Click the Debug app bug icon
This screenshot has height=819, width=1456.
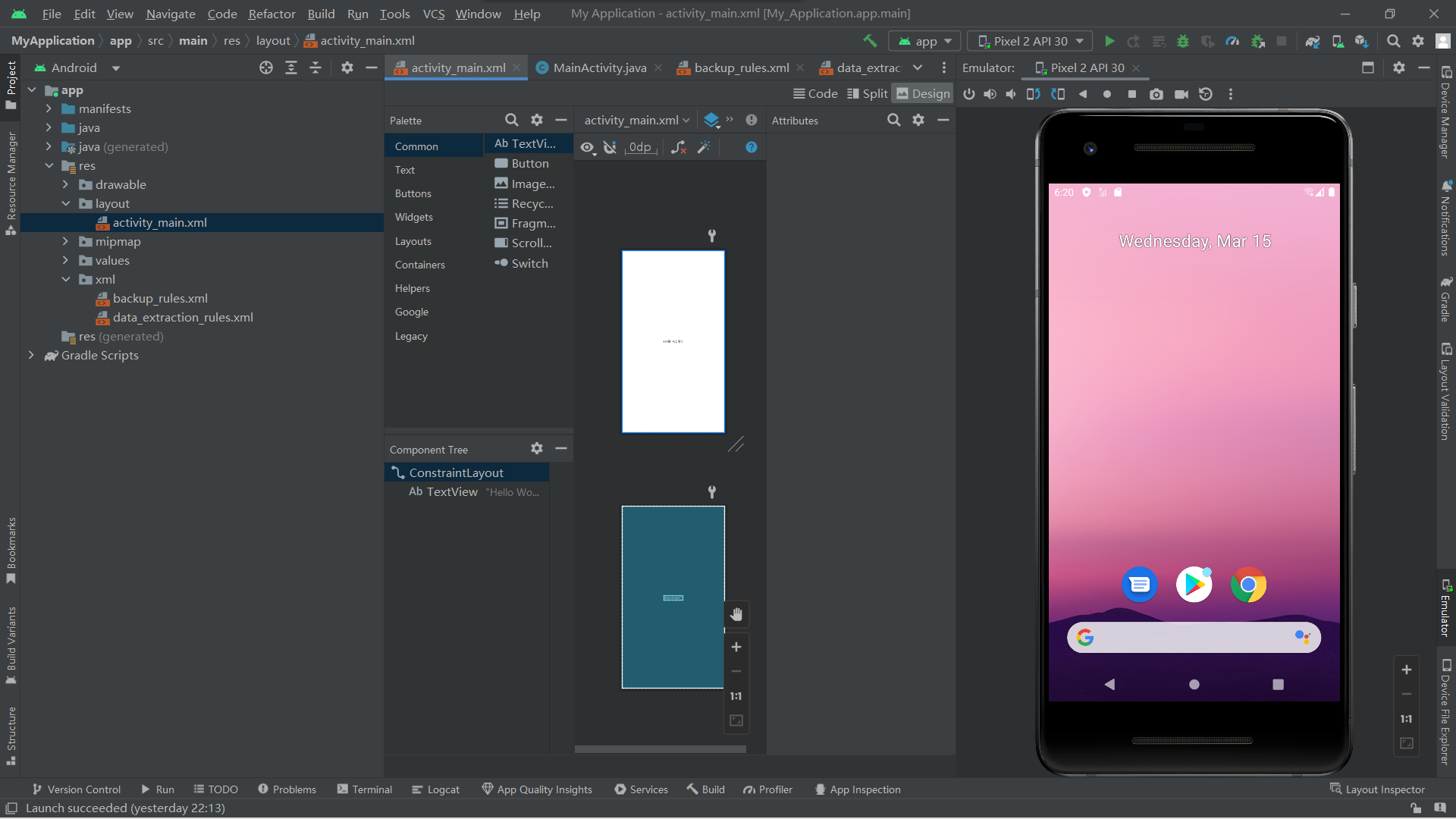click(x=1183, y=41)
